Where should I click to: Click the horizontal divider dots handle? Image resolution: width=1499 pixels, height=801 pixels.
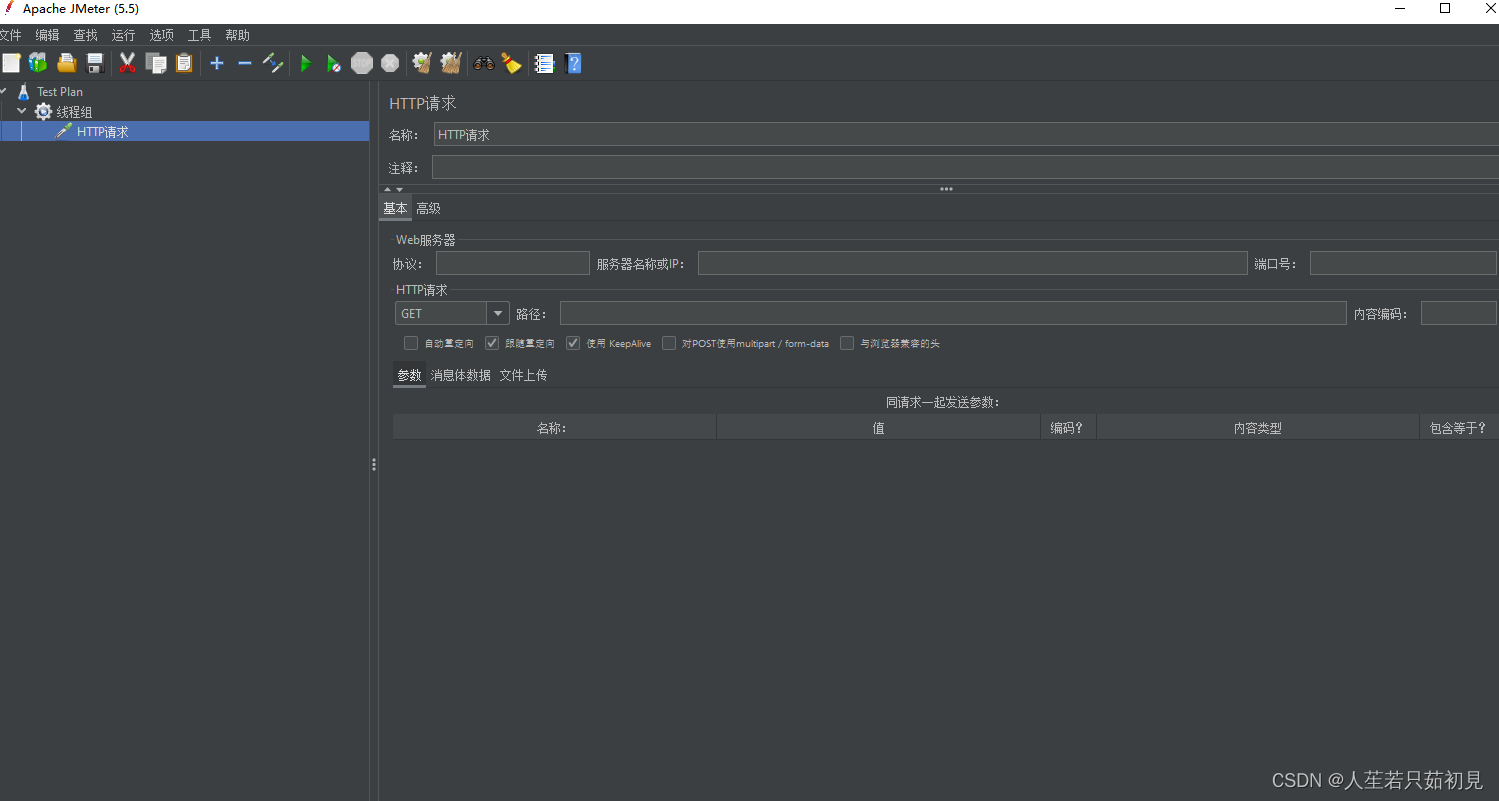coord(946,189)
